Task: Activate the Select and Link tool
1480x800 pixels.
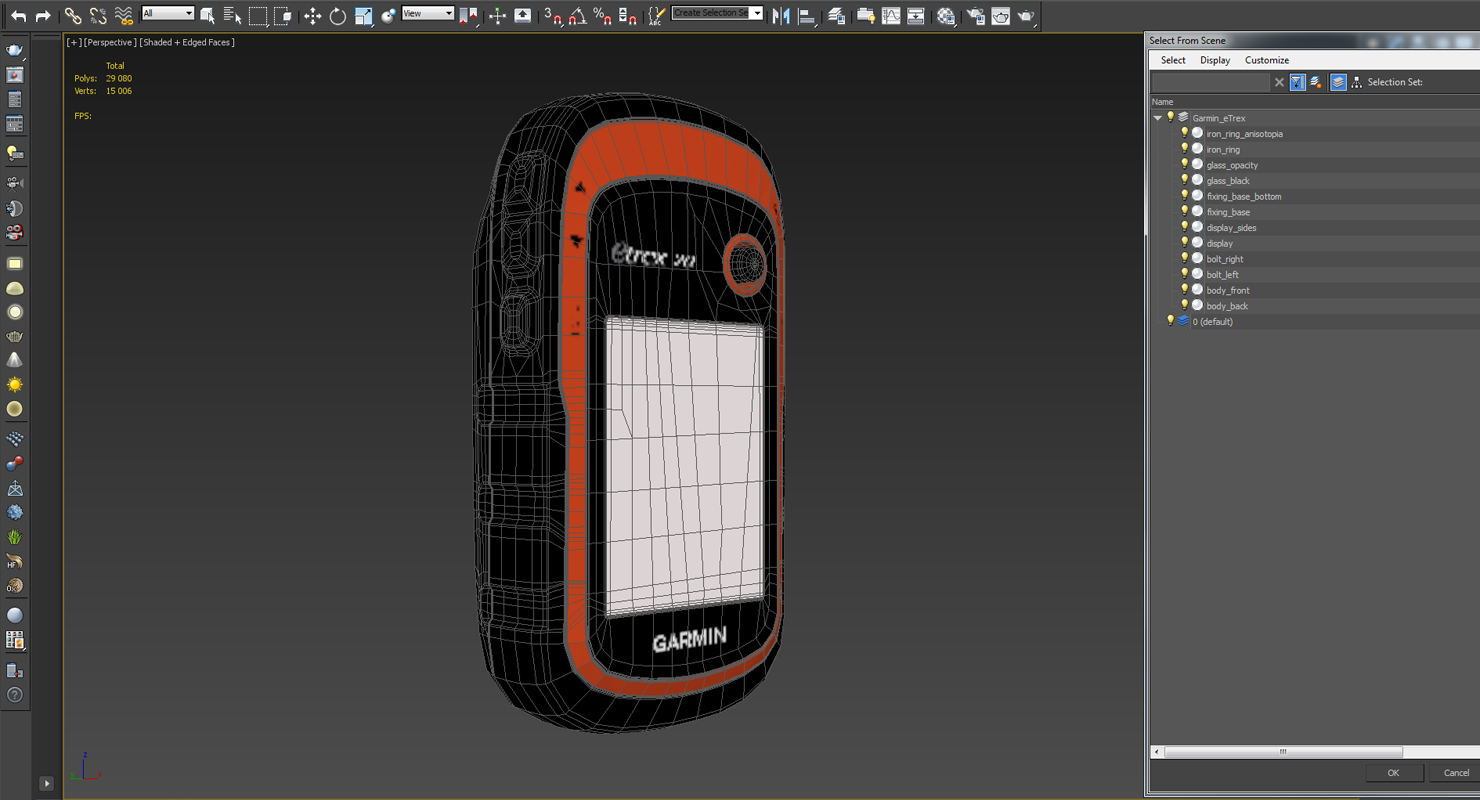Action: coord(73,16)
